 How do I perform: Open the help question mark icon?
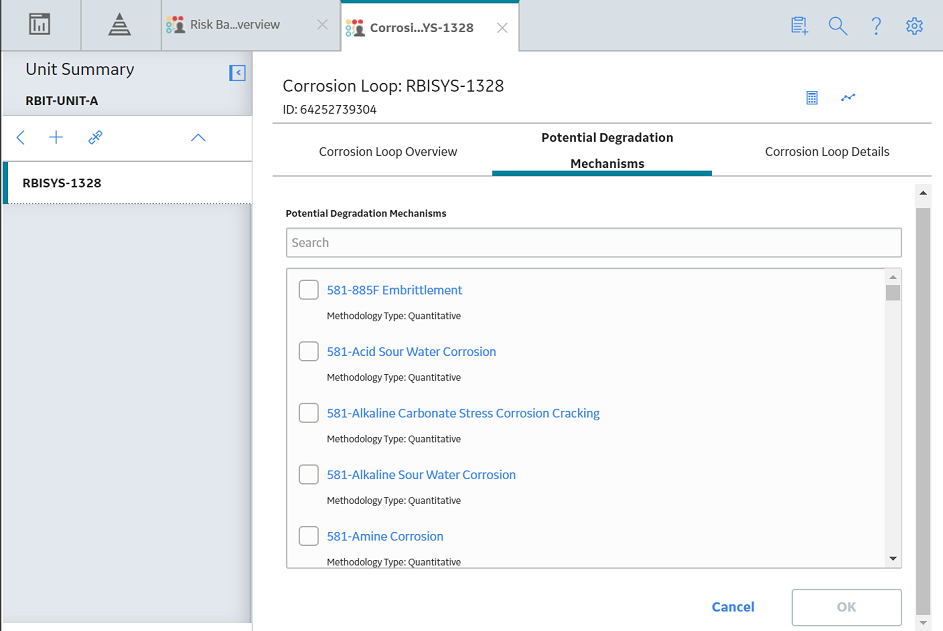876,26
